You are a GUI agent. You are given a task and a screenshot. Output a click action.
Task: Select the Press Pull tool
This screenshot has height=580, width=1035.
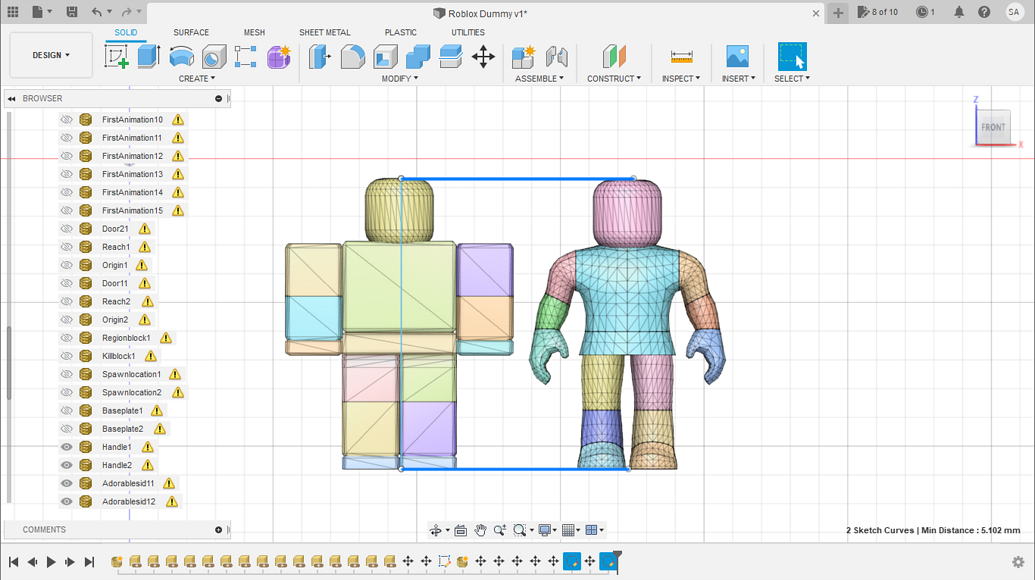pyautogui.click(x=320, y=57)
